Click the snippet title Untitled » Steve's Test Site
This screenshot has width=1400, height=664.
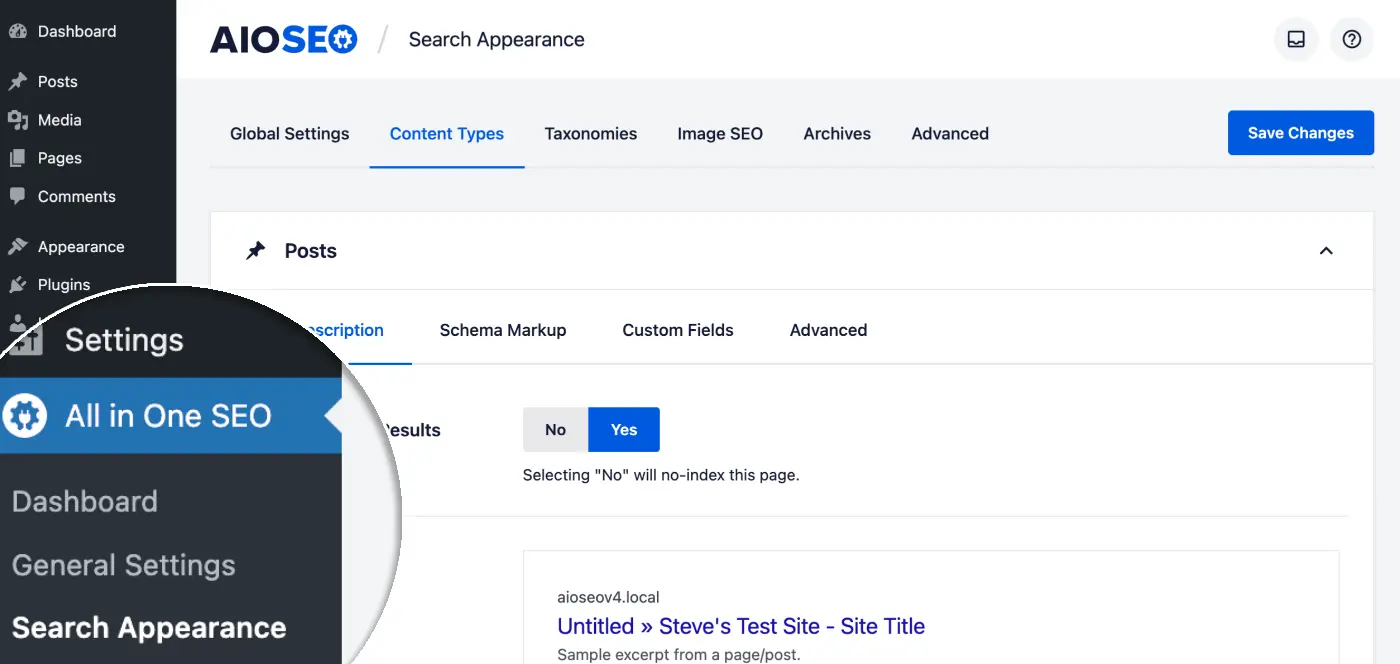click(741, 627)
